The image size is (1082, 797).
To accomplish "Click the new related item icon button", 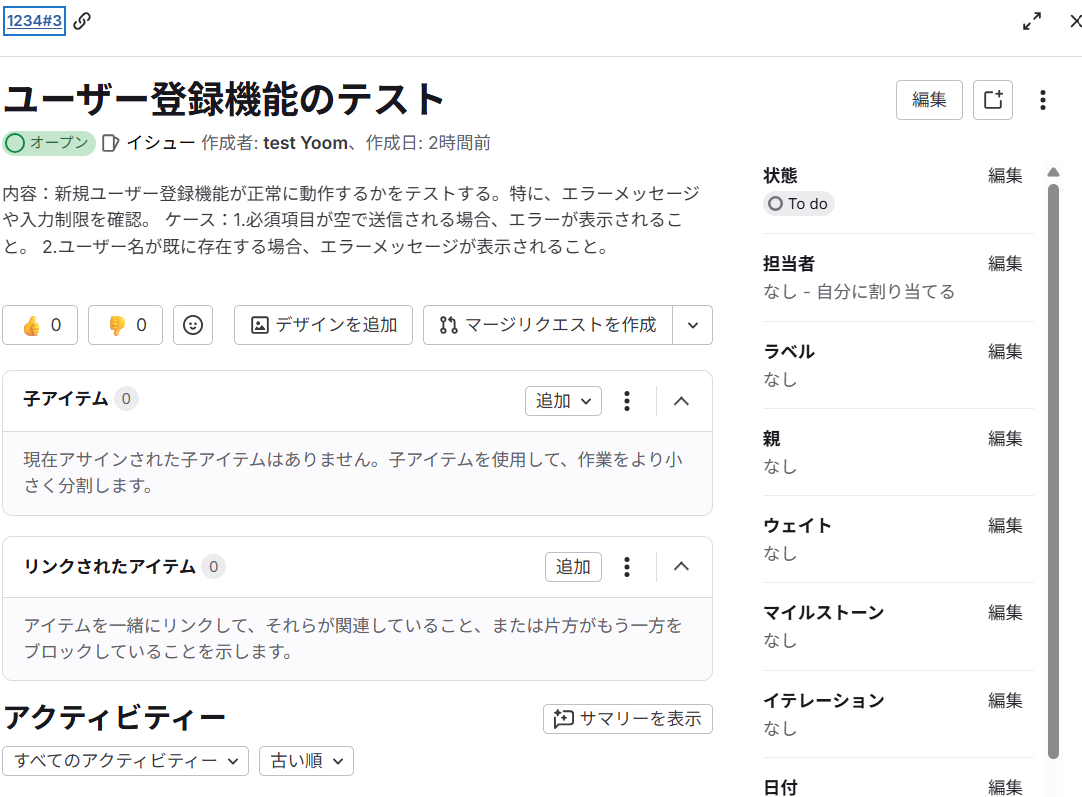I will coord(993,100).
